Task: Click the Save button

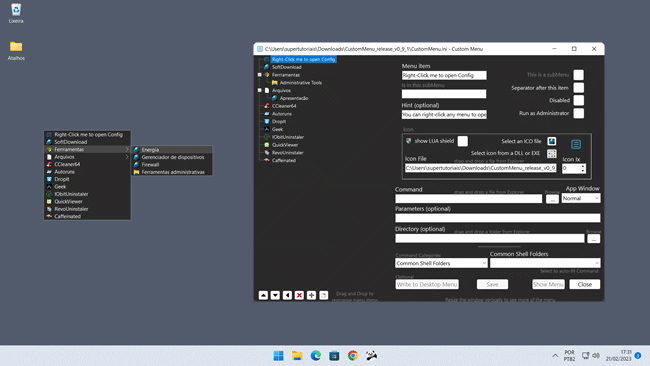Action: (x=492, y=284)
